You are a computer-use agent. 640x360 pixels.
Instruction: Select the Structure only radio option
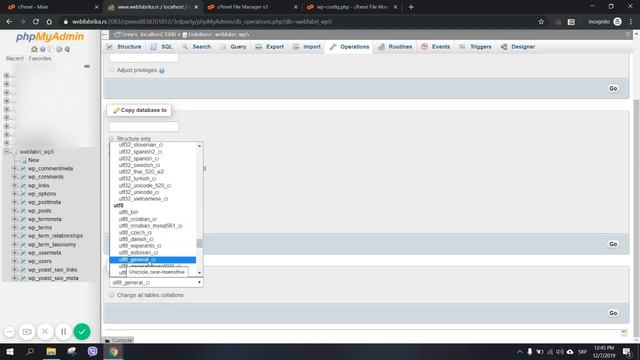112,139
